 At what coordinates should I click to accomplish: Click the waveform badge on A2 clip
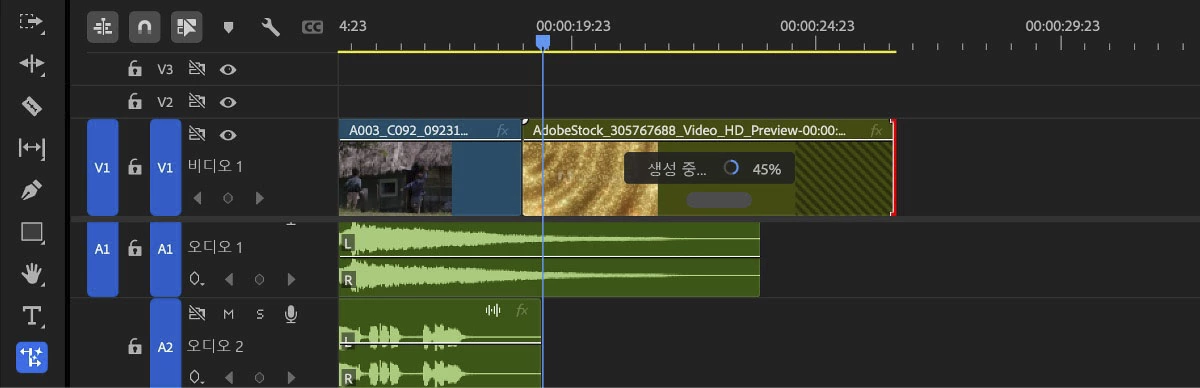coord(493,311)
